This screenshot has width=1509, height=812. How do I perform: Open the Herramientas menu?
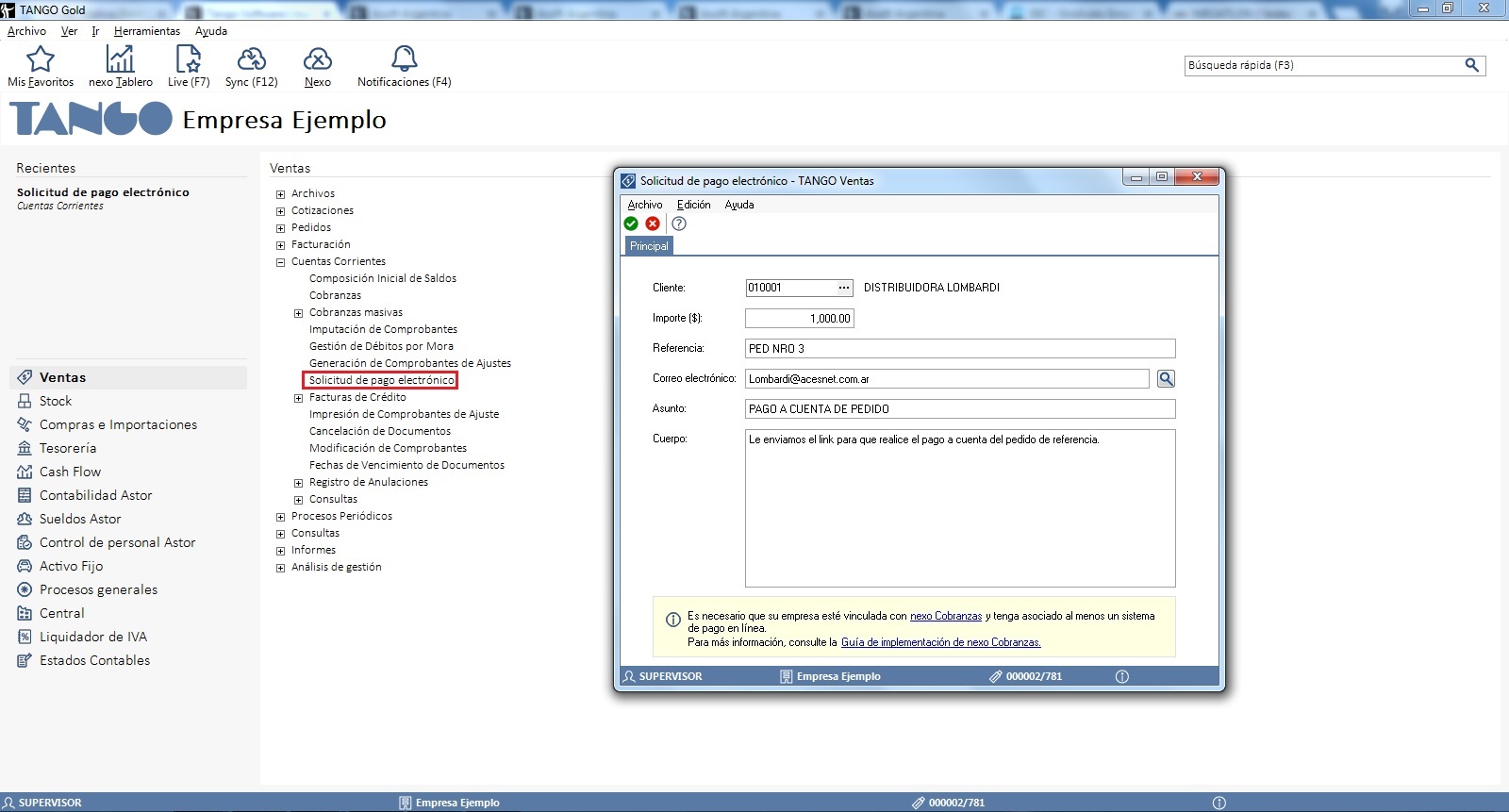(146, 31)
